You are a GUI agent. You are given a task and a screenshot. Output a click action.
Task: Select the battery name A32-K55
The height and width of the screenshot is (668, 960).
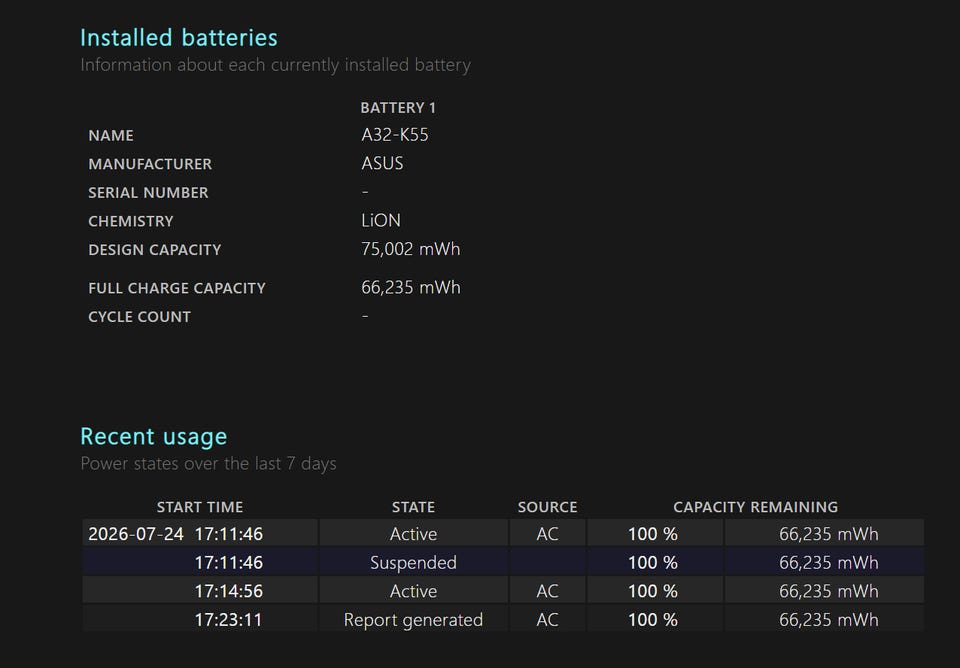click(395, 135)
